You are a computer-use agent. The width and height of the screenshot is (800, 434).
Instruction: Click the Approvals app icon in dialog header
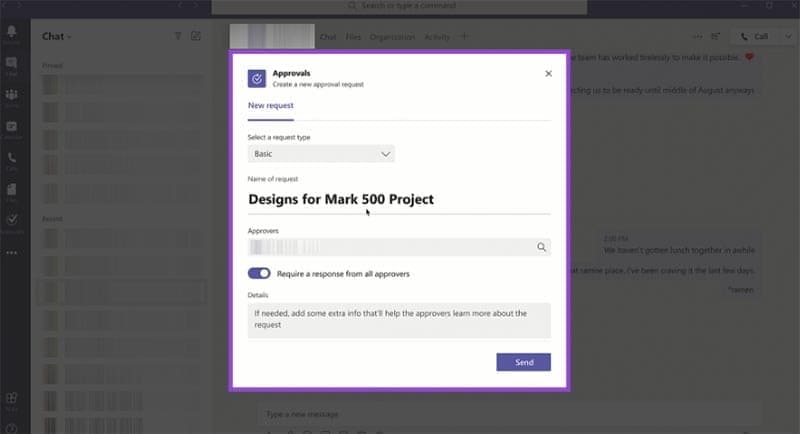[257, 79]
